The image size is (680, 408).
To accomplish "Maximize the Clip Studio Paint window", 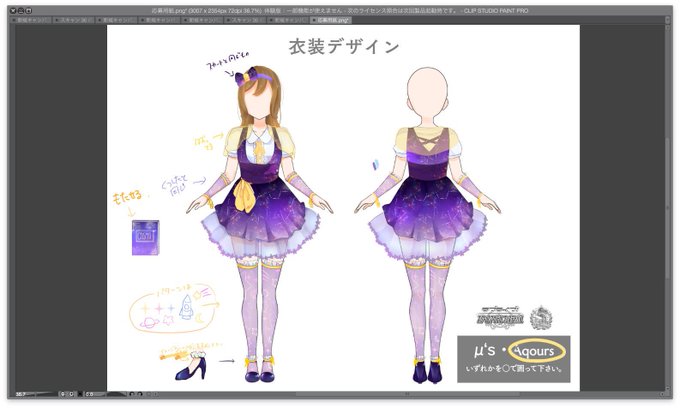I will (28, 10).
